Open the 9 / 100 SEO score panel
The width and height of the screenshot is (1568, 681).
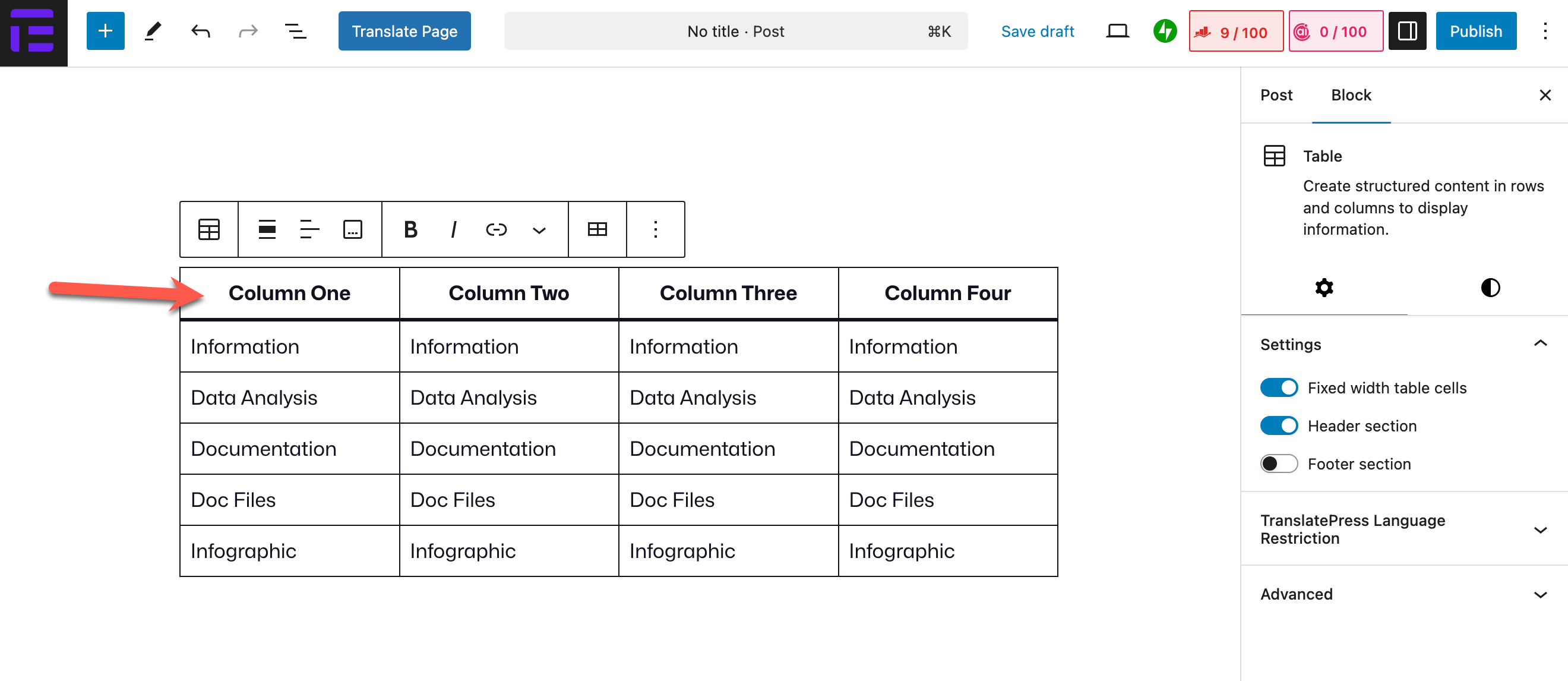(1235, 31)
